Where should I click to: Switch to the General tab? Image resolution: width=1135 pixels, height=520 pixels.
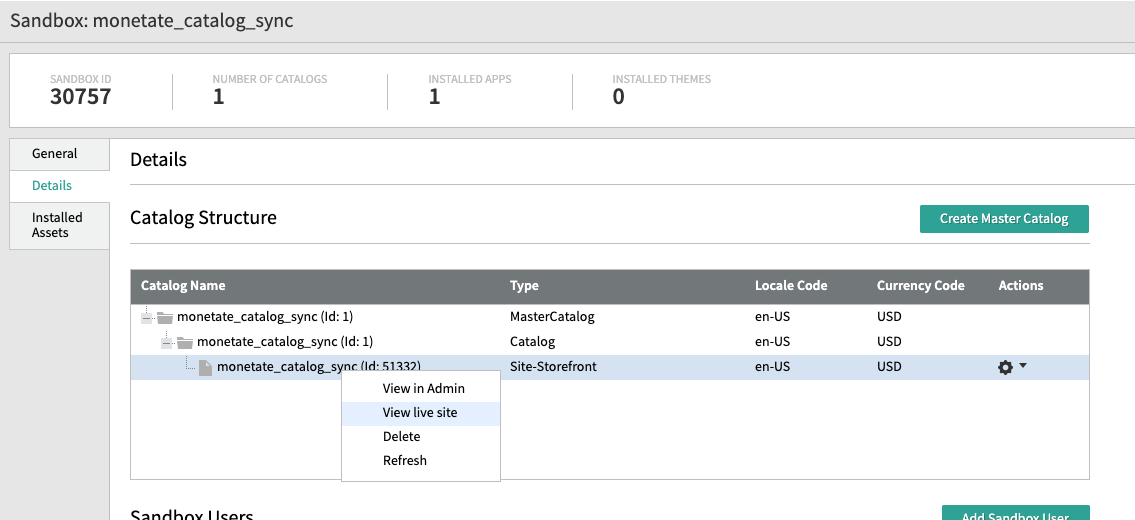click(59, 154)
